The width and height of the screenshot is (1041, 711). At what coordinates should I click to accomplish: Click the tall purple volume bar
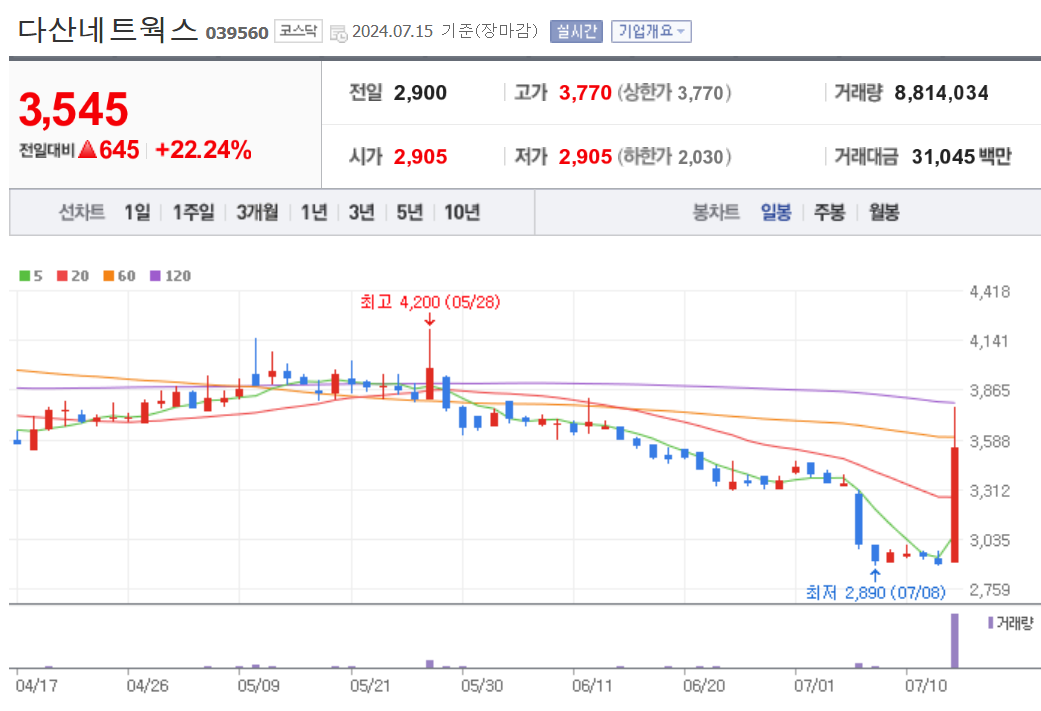click(x=955, y=641)
